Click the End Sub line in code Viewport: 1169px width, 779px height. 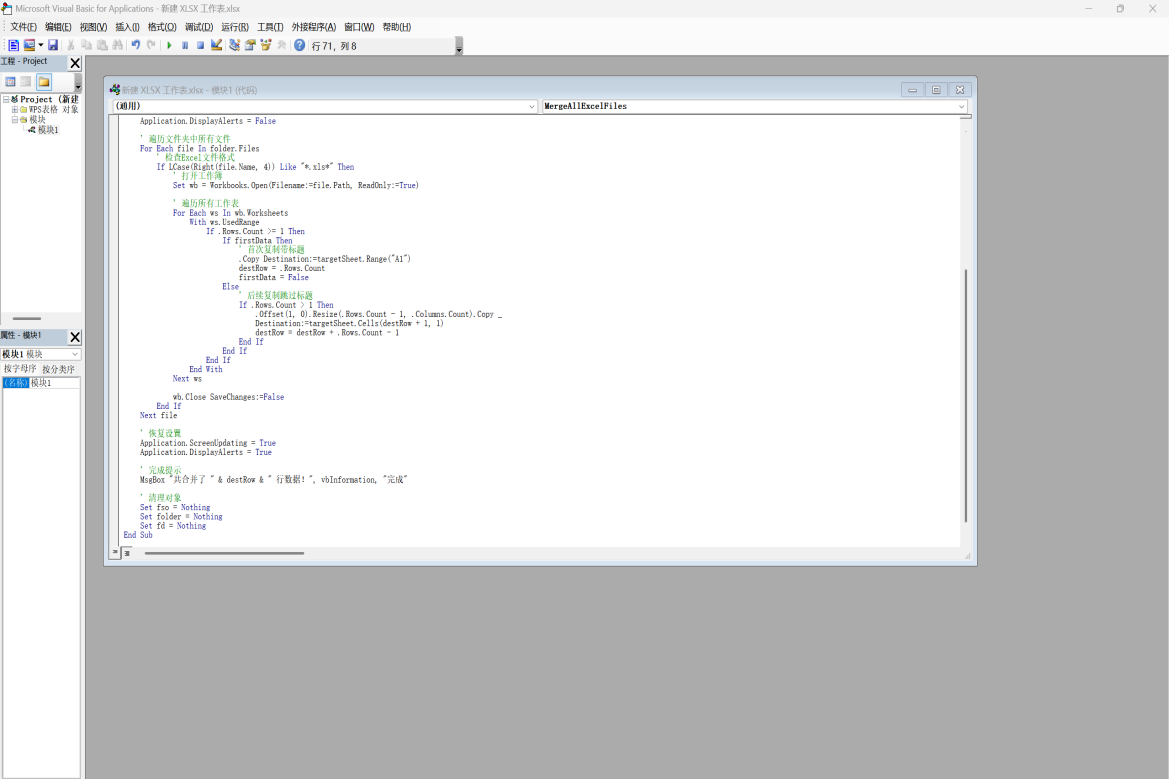pyautogui.click(x=138, y=535)
